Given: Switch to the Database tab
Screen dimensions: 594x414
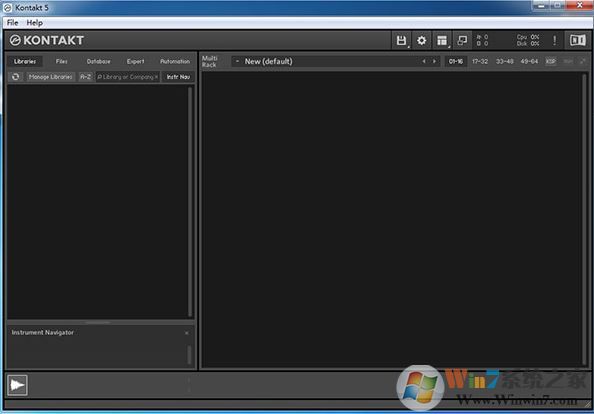Looking at the screenshot, I should 98,61.
